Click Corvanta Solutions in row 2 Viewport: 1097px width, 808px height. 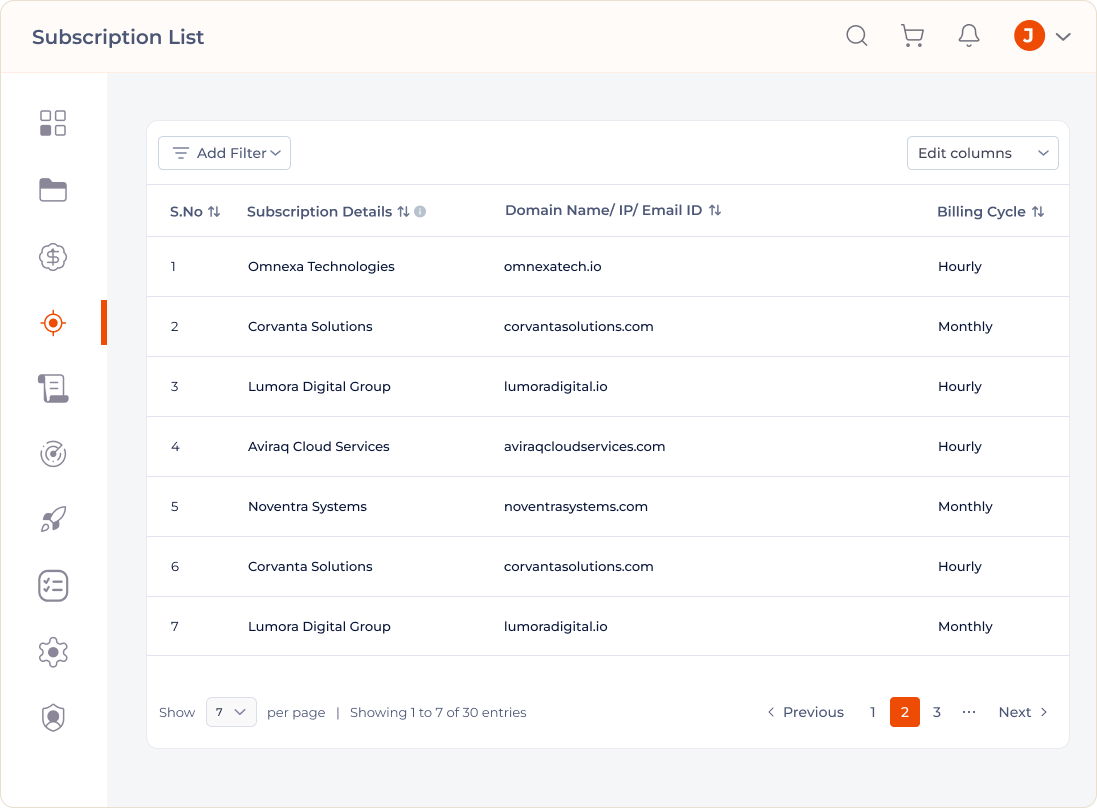click(x=310, y=327)
